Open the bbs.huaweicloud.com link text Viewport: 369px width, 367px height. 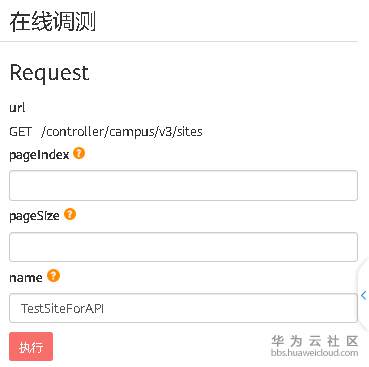pos(315,353)
